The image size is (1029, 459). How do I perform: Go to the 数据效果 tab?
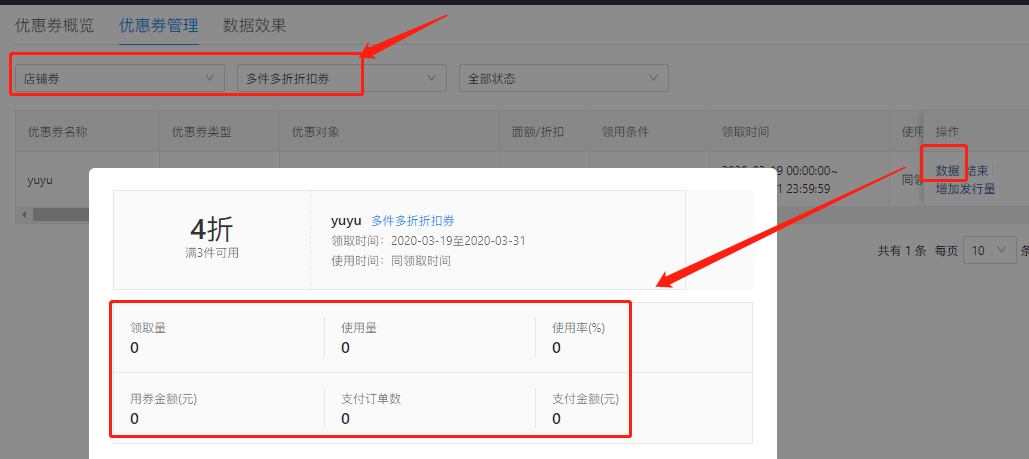pyautogui.click(x=255, y=26)
